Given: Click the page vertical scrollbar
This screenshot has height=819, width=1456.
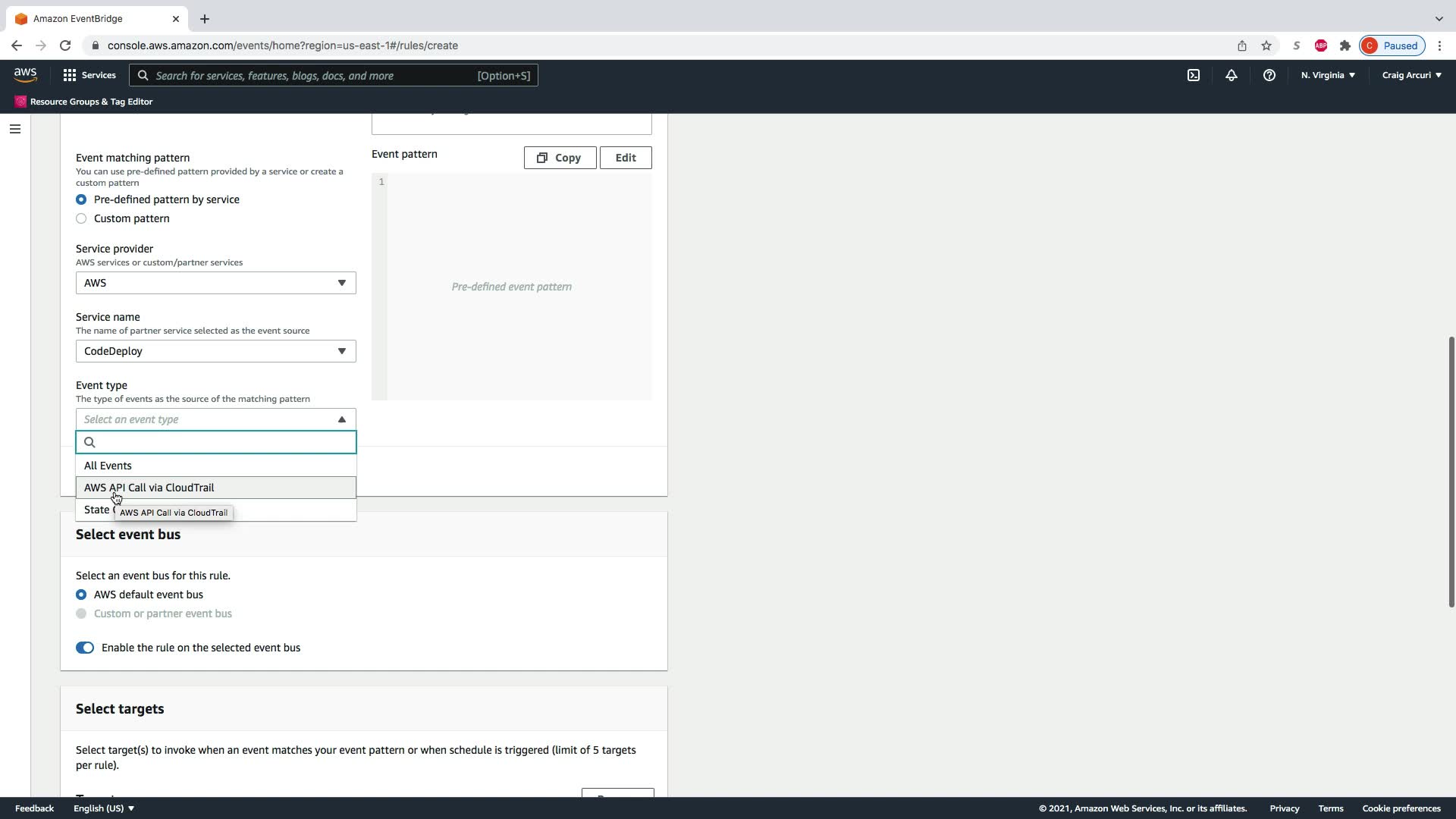Looking at the screenshot, I should point(1451,470).
